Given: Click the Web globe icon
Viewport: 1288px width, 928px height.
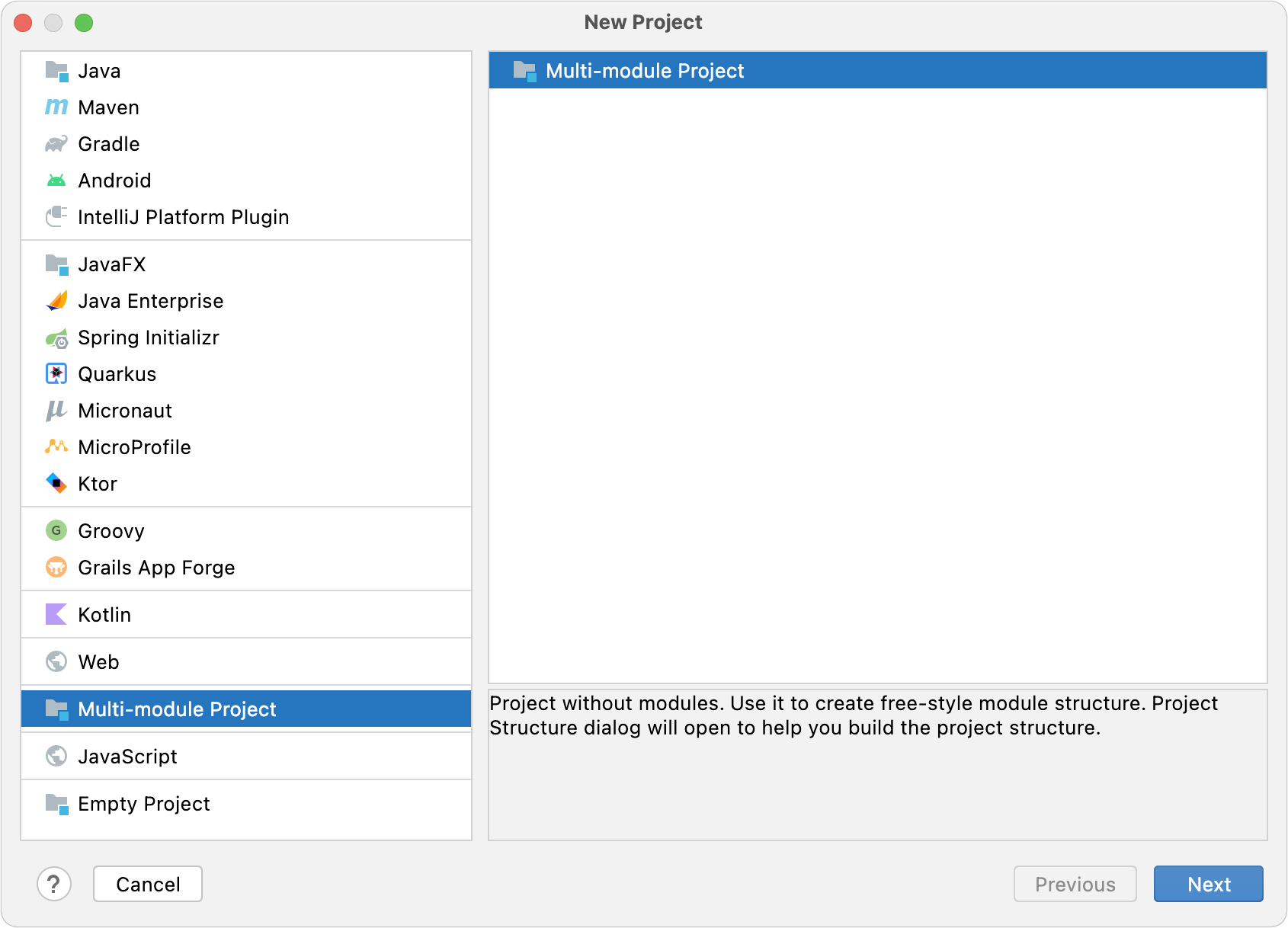Looking at the screenshot, I should pos(56,662).
